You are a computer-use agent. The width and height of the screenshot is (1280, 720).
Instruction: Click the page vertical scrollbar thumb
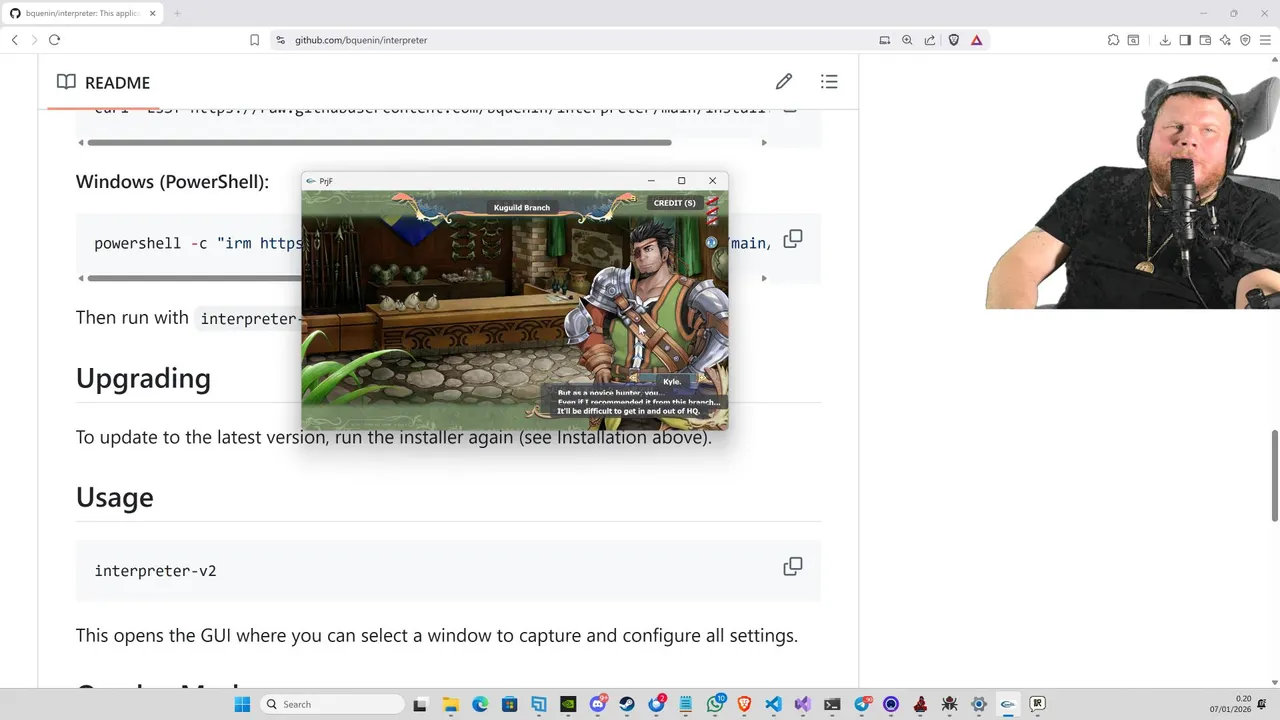point(1274,475)
